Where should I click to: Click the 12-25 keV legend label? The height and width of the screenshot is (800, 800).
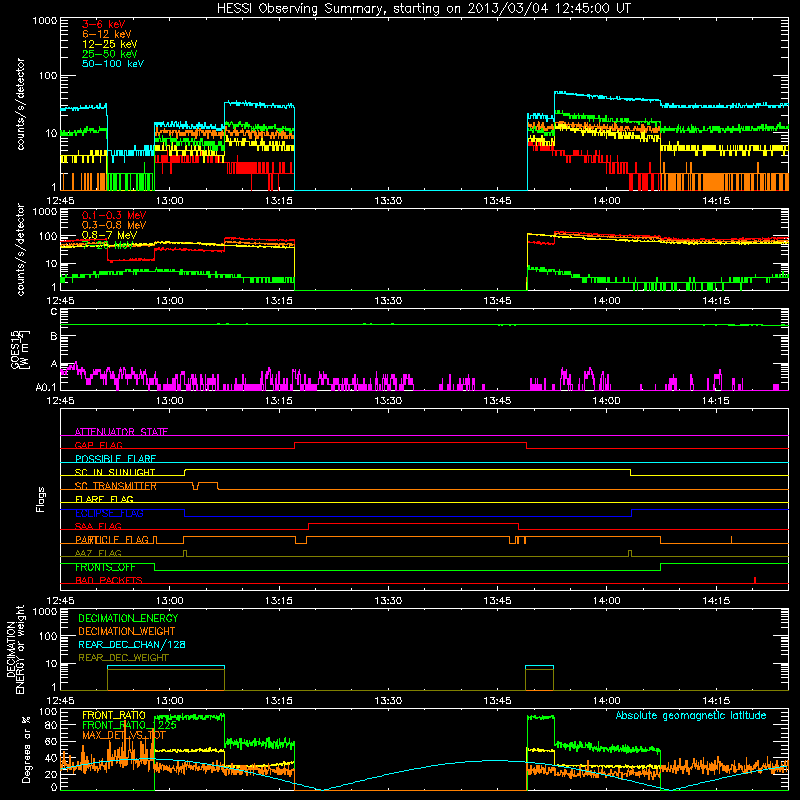click(x=110, y=44)
